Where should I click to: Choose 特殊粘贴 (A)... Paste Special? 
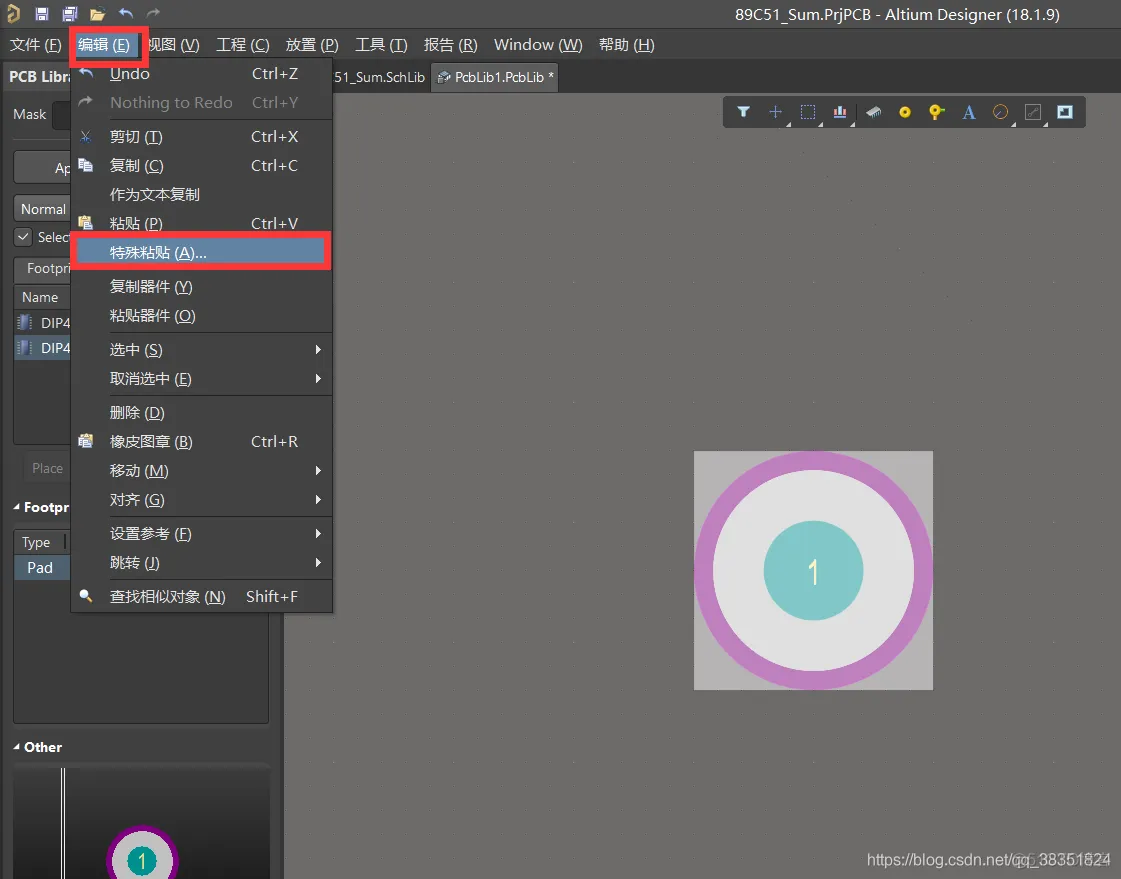200,252
